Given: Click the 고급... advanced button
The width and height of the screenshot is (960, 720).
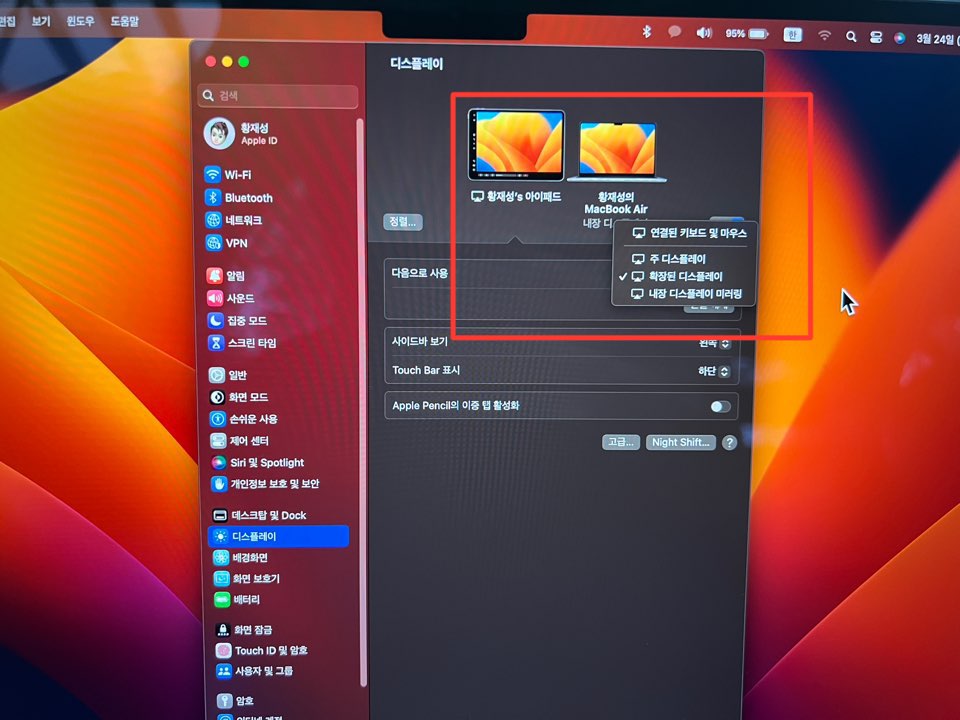Looking at the screenshot, I should 620,442.
